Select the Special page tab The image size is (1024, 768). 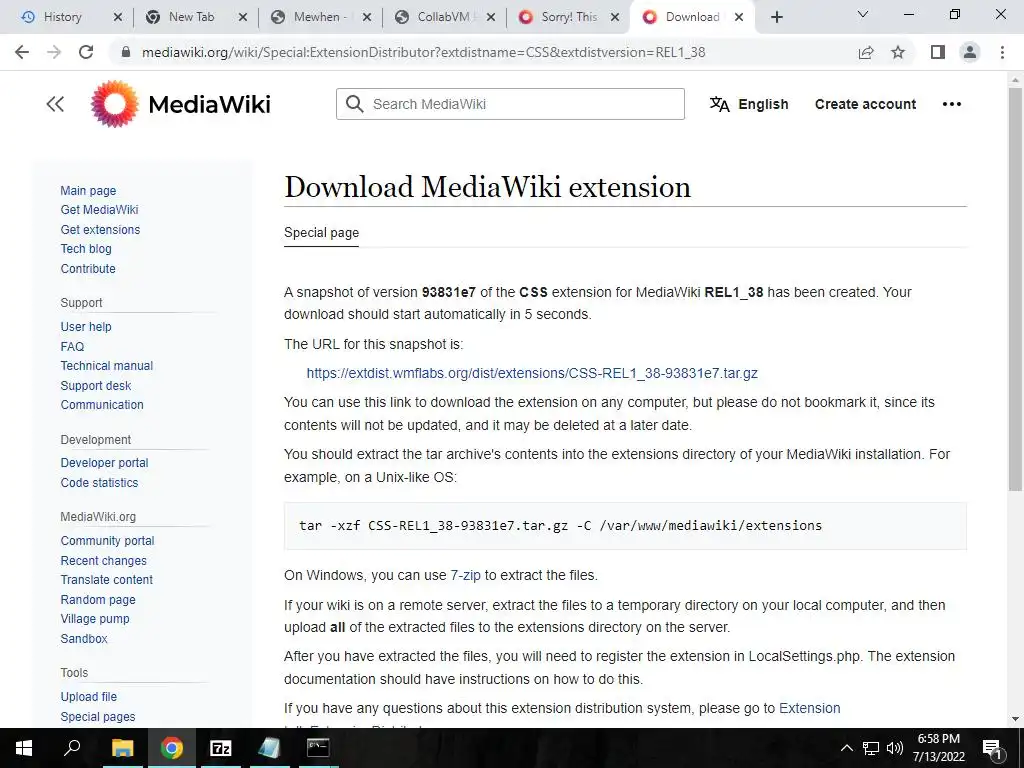pyautogui.click(x=321, y=232)
